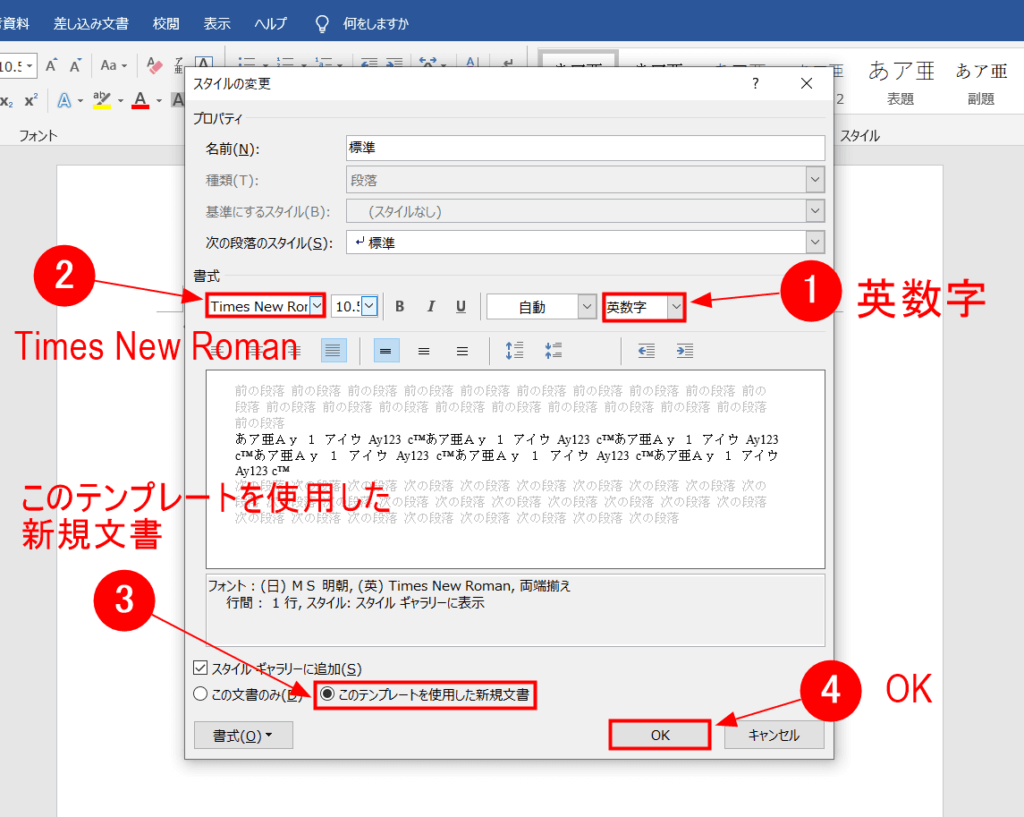This screenshot has width=1024, height=817.
Task: Expand the 次の段落のスタイル dropdown
Action: pyautogui.click(x=815, y=242)
